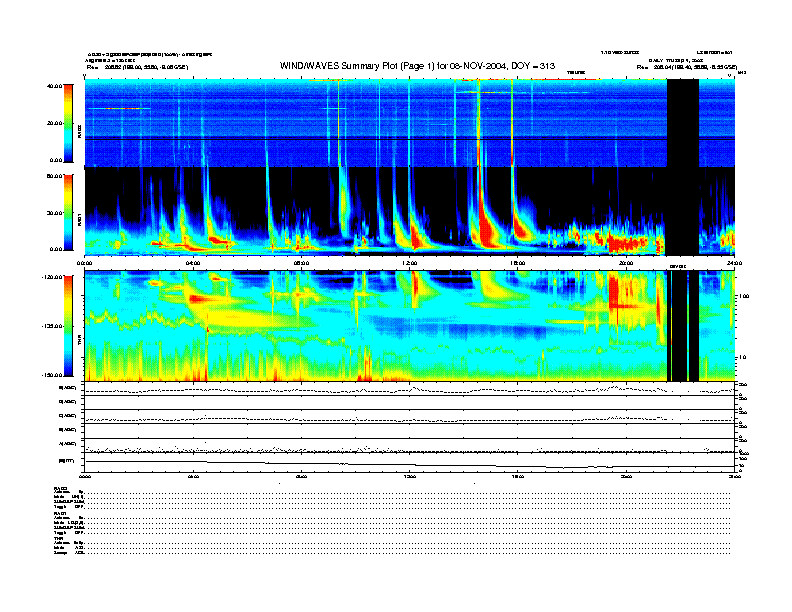Select the 16:00 label below the RAD1 panel
This screenshot has height=612, width=792.
pyautogui.click(x=518, y=263)
